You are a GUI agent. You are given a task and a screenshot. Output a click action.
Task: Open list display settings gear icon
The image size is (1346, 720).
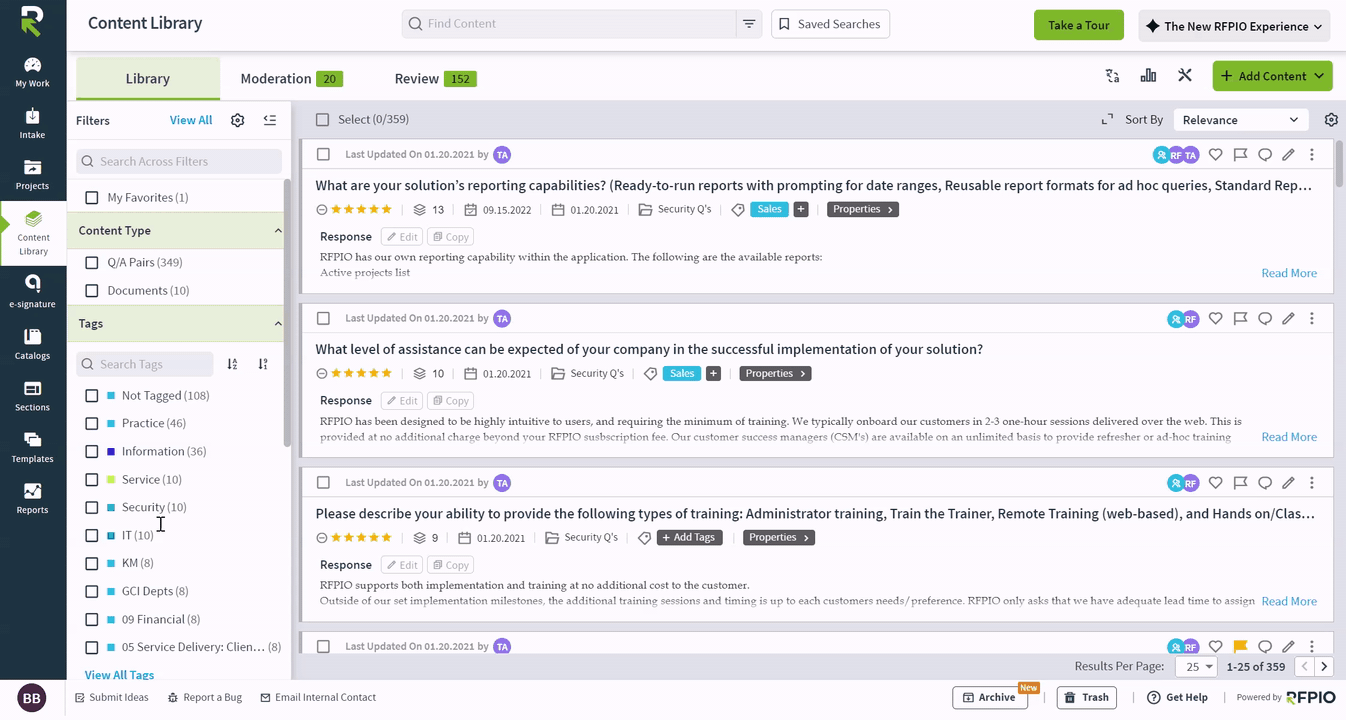click(x=1331, y=120)
